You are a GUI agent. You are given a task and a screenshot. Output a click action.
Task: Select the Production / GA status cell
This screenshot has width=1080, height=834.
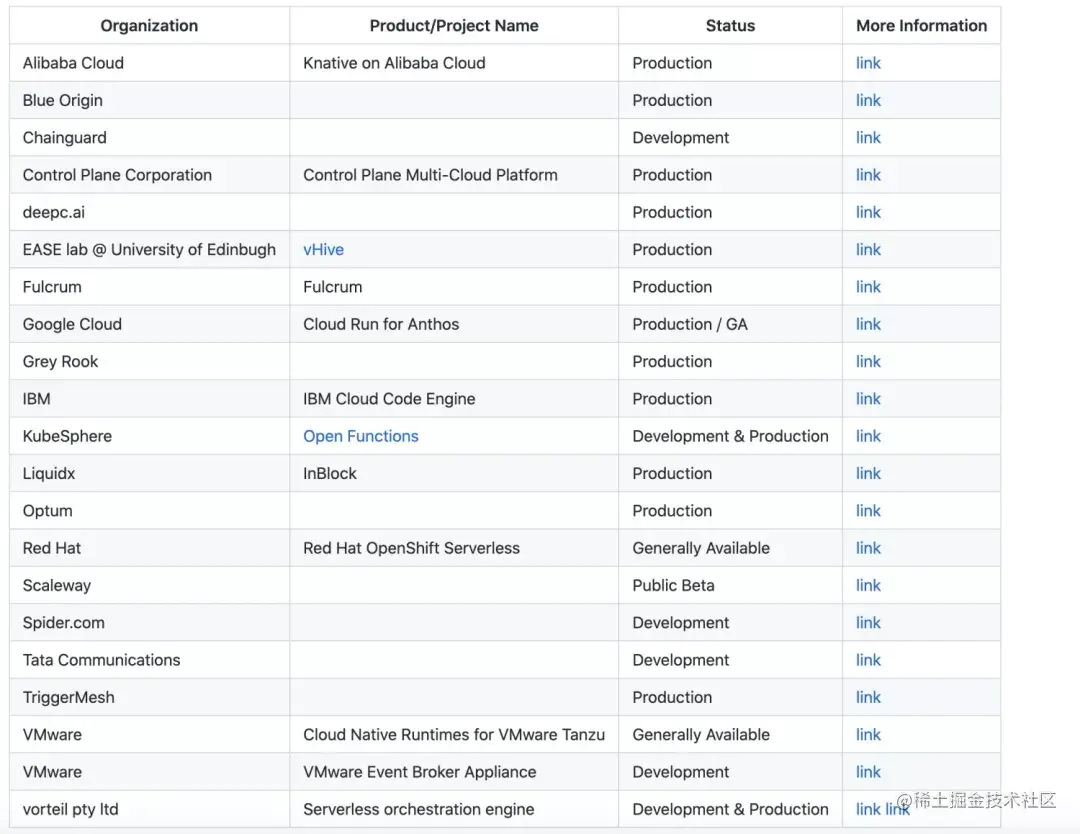coord(730,324)
